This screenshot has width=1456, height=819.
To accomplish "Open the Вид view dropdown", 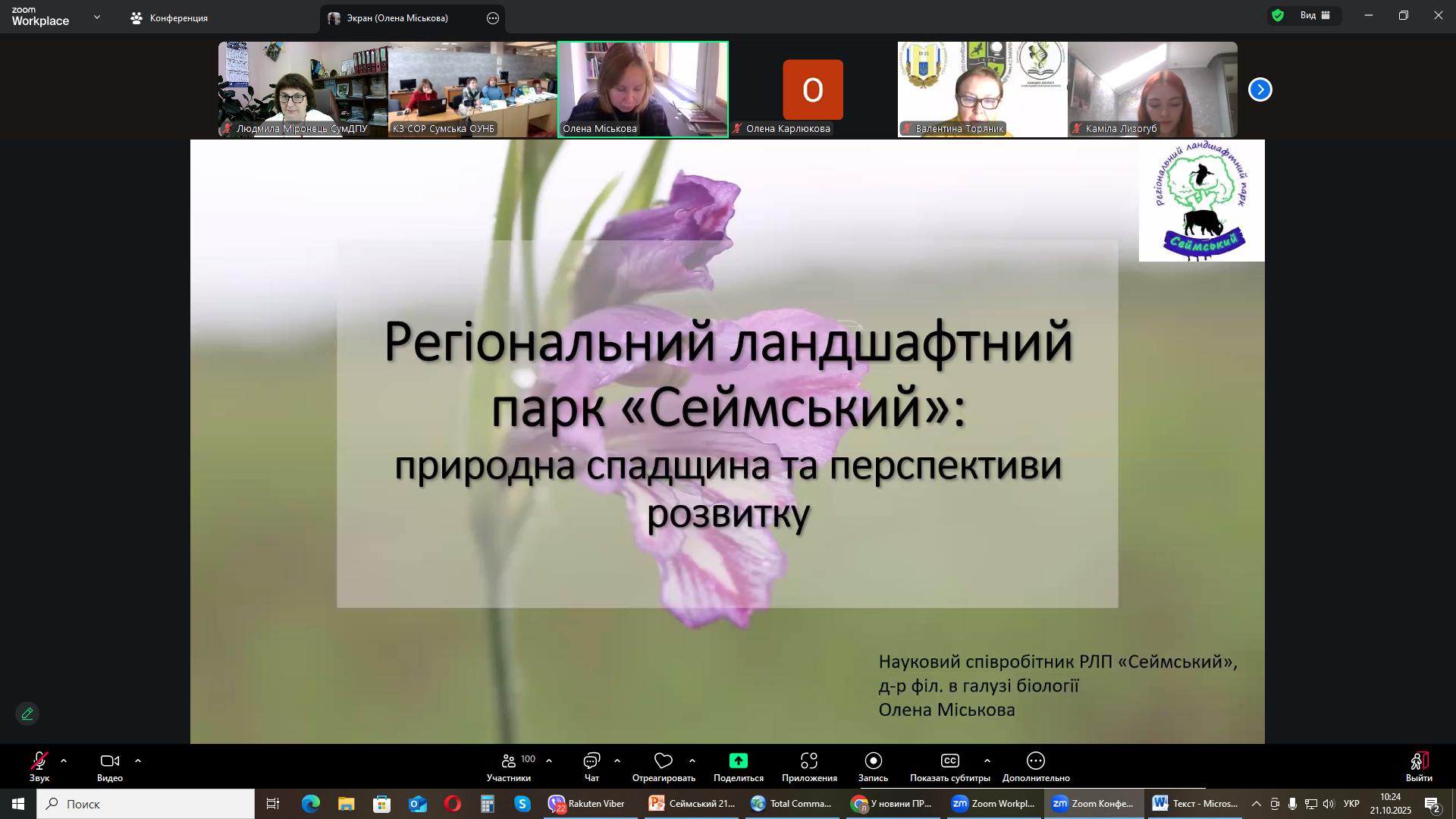I will tap(1314, 15).
